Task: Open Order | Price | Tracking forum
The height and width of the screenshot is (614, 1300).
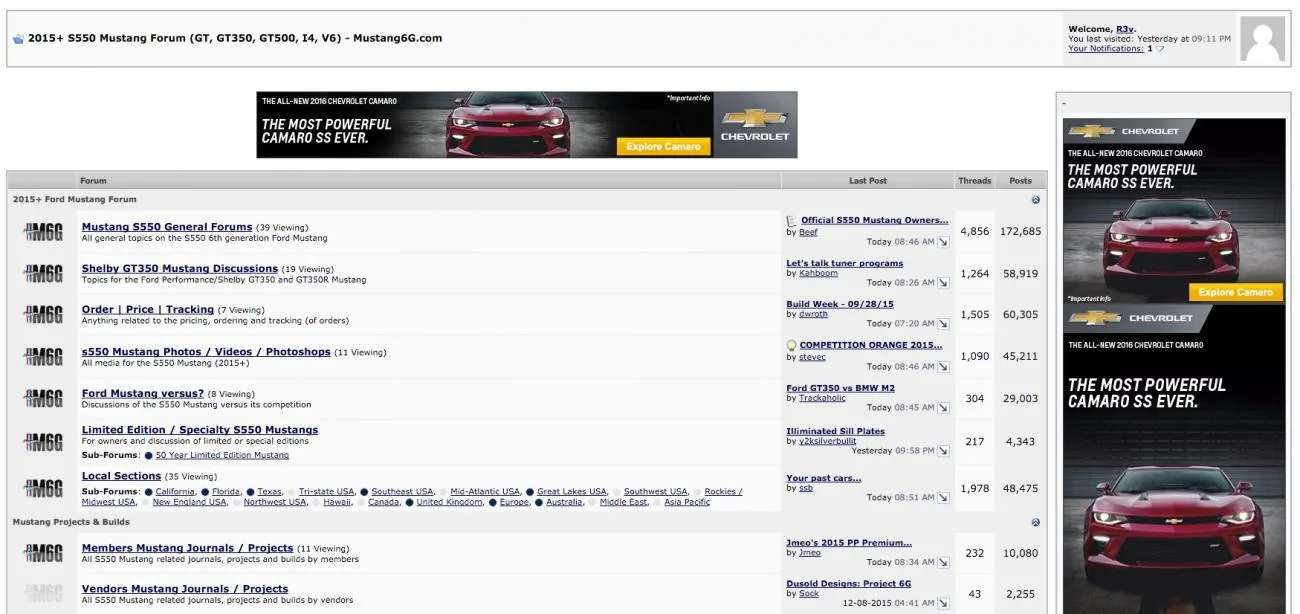Action: [x=148, y=310]
